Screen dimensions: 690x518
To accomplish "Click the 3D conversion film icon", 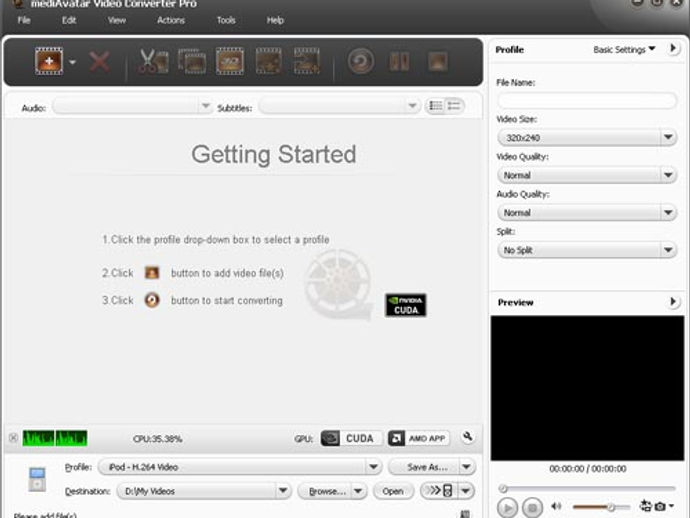I will tap(230, 61).
